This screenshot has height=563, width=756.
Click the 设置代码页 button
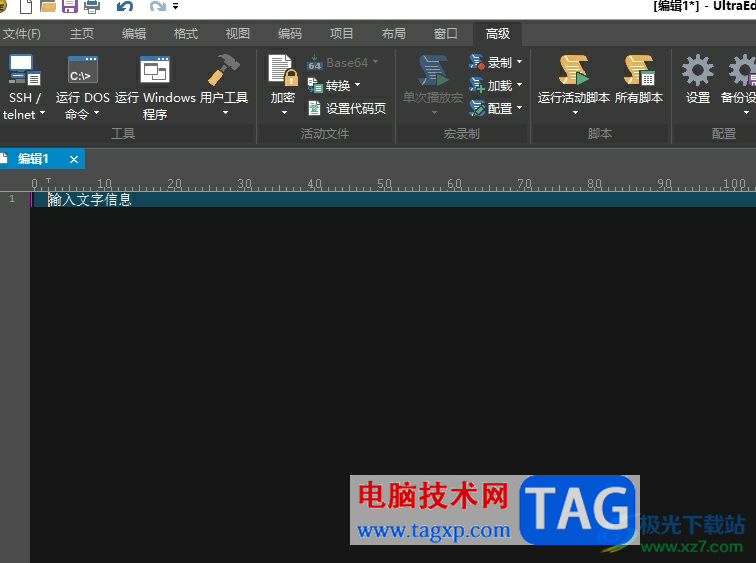point(347,108)
